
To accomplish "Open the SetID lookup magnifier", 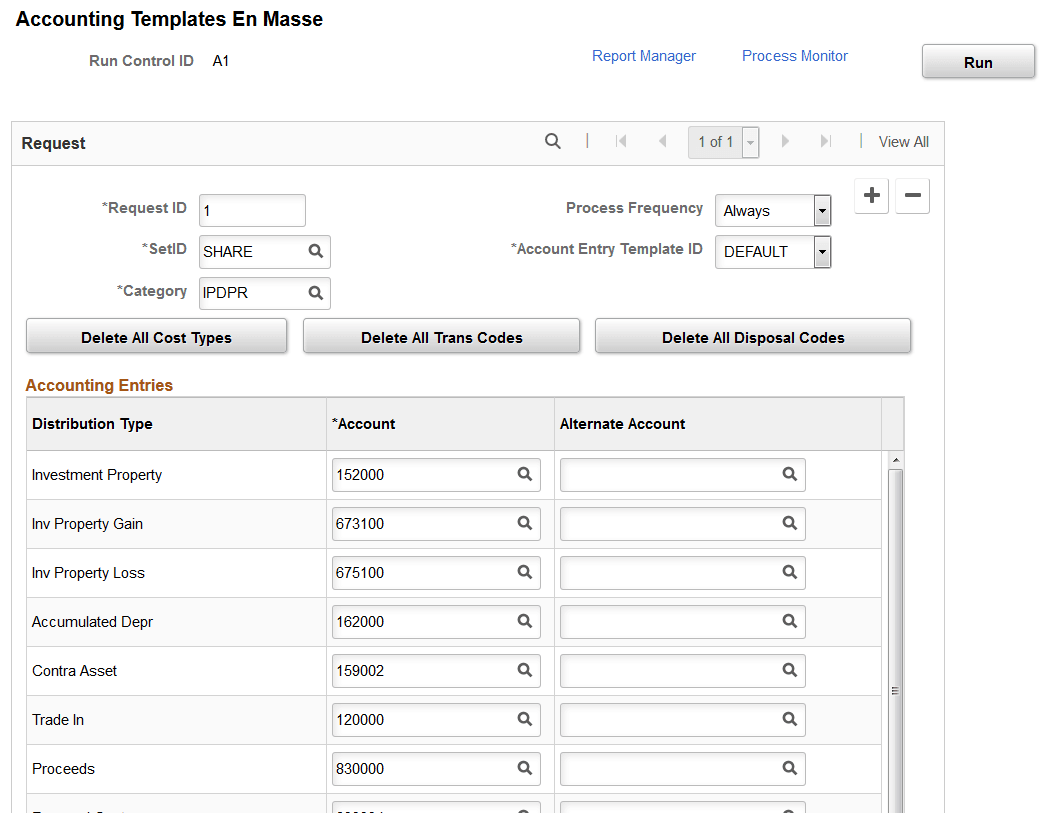I will pos(314,252).
